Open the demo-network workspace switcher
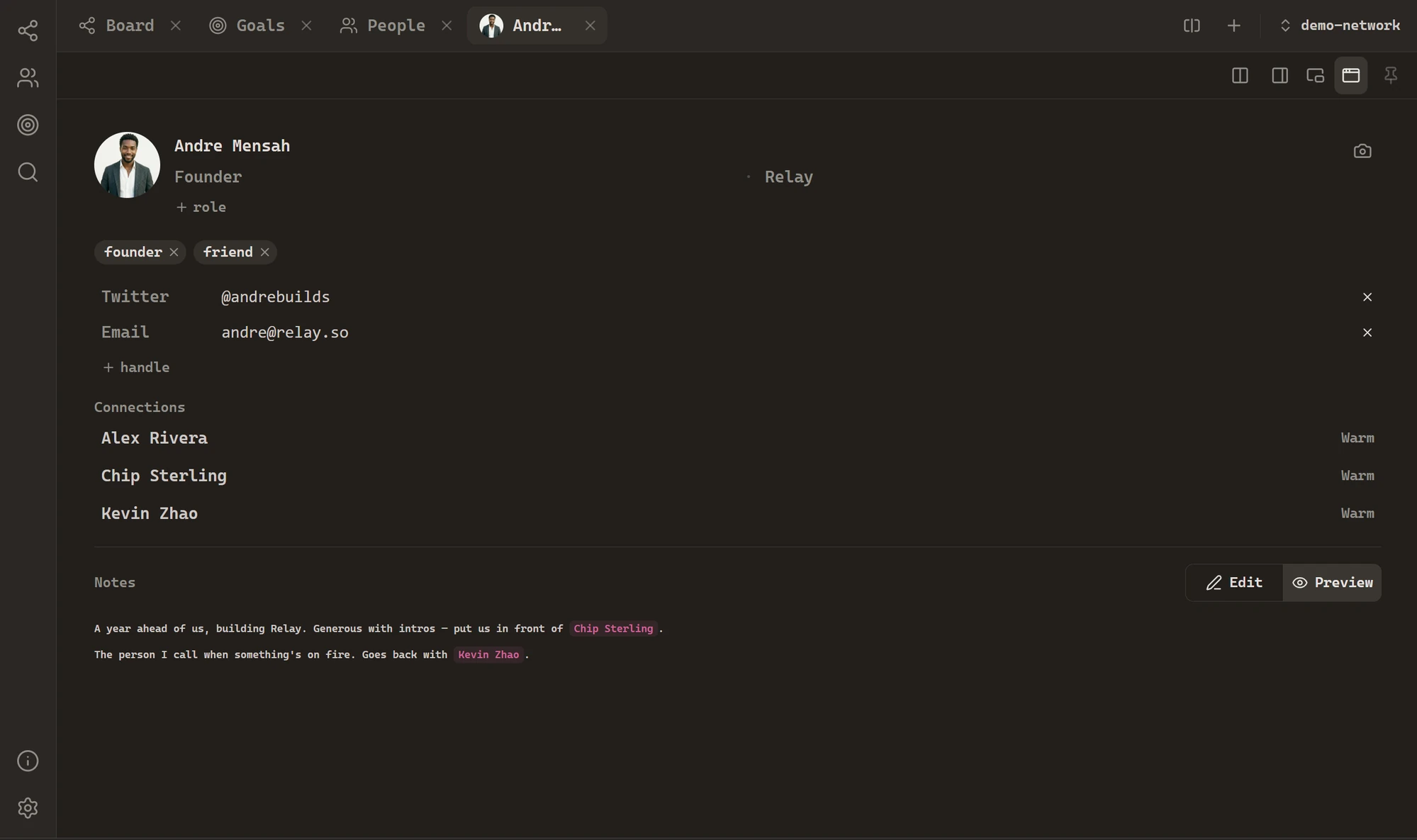 (x=1339, y=26)
